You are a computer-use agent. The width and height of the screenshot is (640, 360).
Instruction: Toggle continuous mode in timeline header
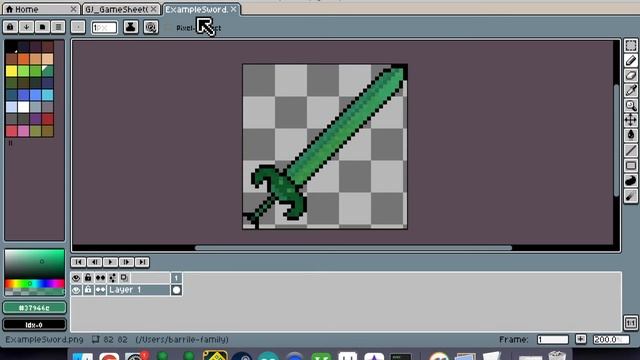tap(100, 278)
